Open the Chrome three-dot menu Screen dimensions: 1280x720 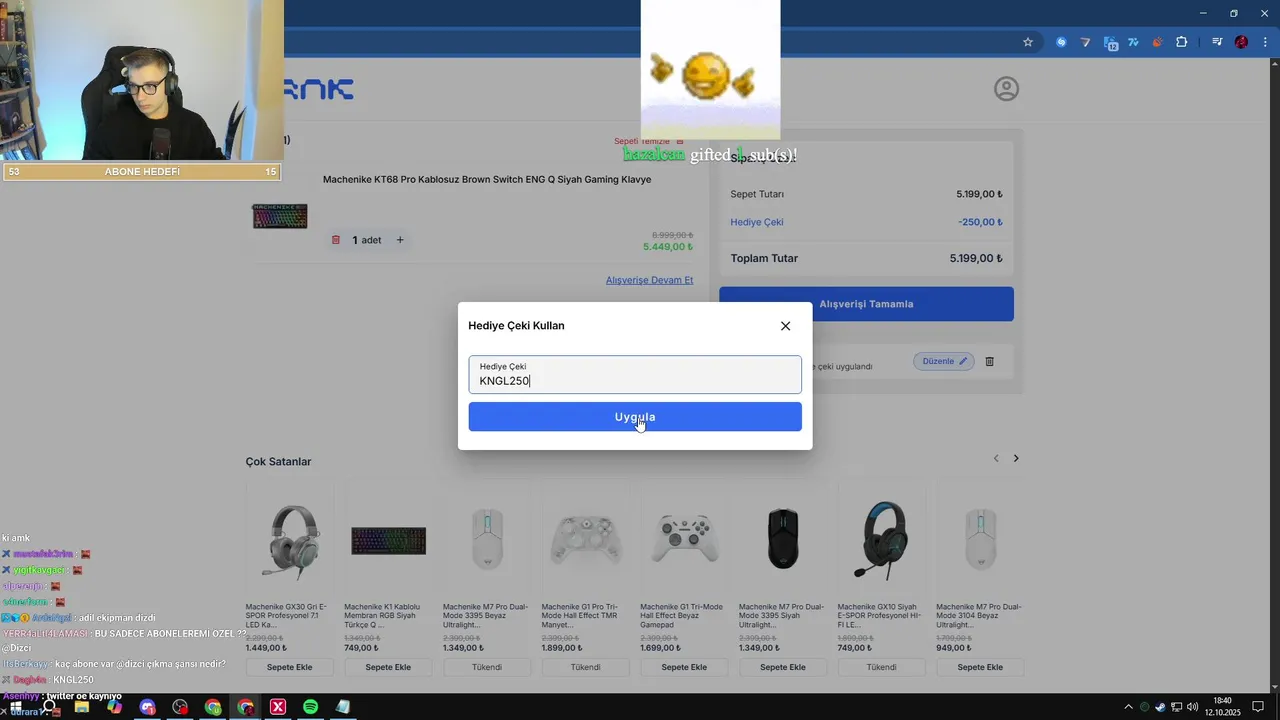pyautogui.click(x=1266, y=42)
